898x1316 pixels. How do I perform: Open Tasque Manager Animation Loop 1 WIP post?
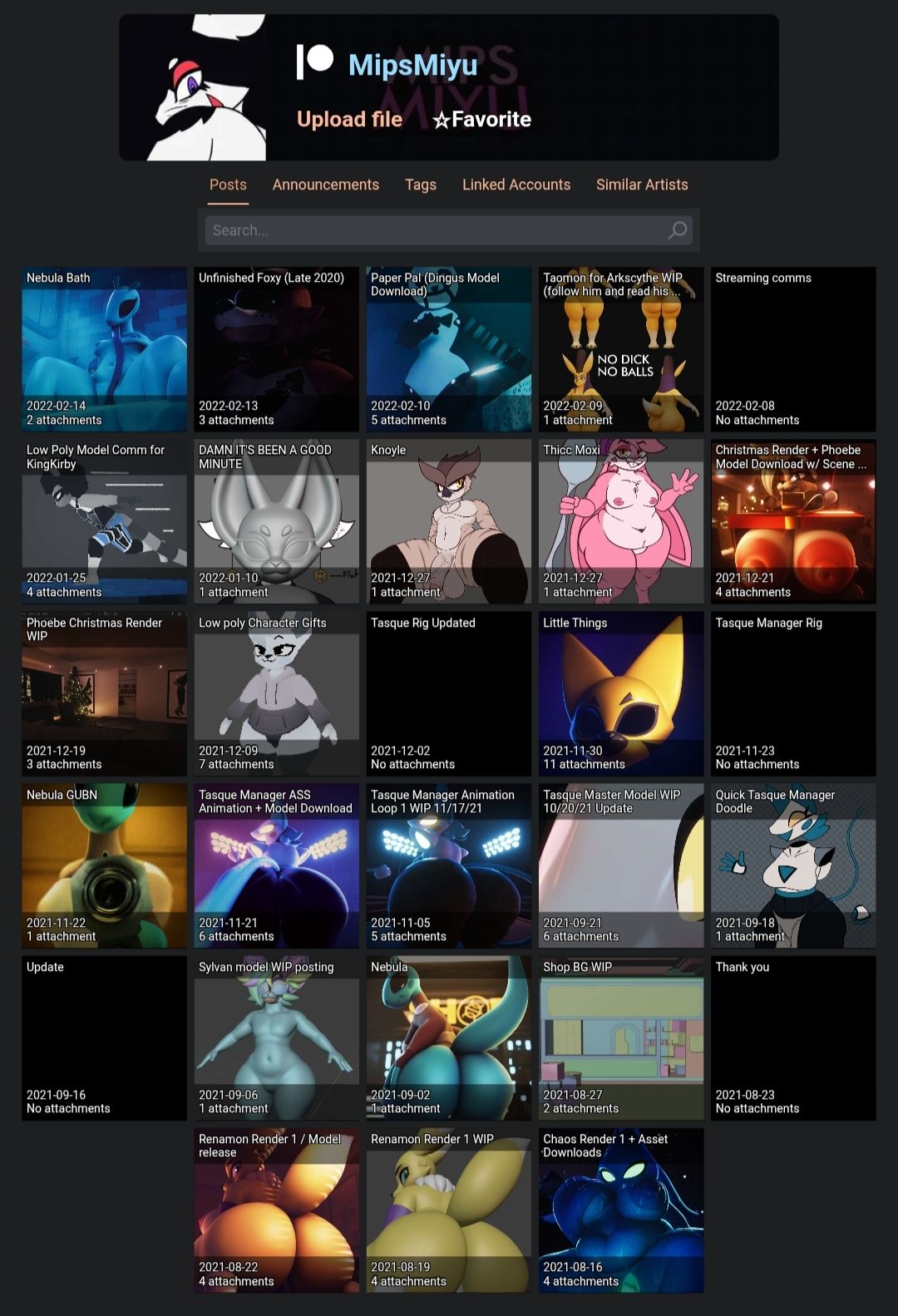(x=449, y=865)
